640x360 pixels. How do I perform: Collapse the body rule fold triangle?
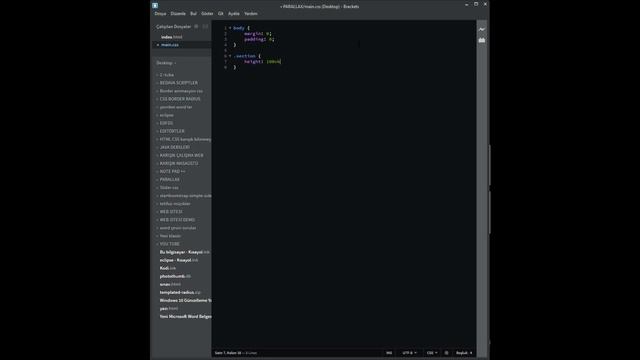(230, 28)
